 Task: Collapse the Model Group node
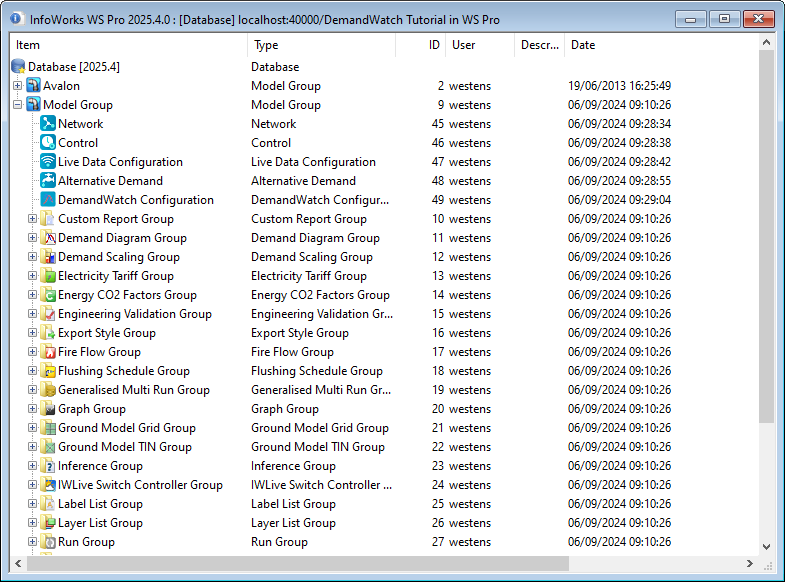tap(18, 105)
